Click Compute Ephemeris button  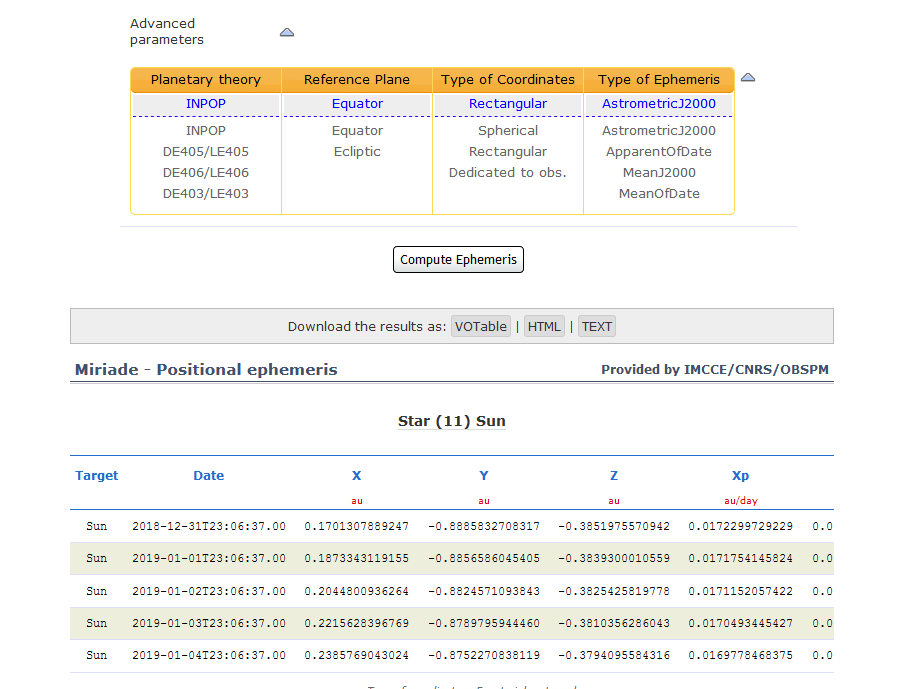(458, 260)
